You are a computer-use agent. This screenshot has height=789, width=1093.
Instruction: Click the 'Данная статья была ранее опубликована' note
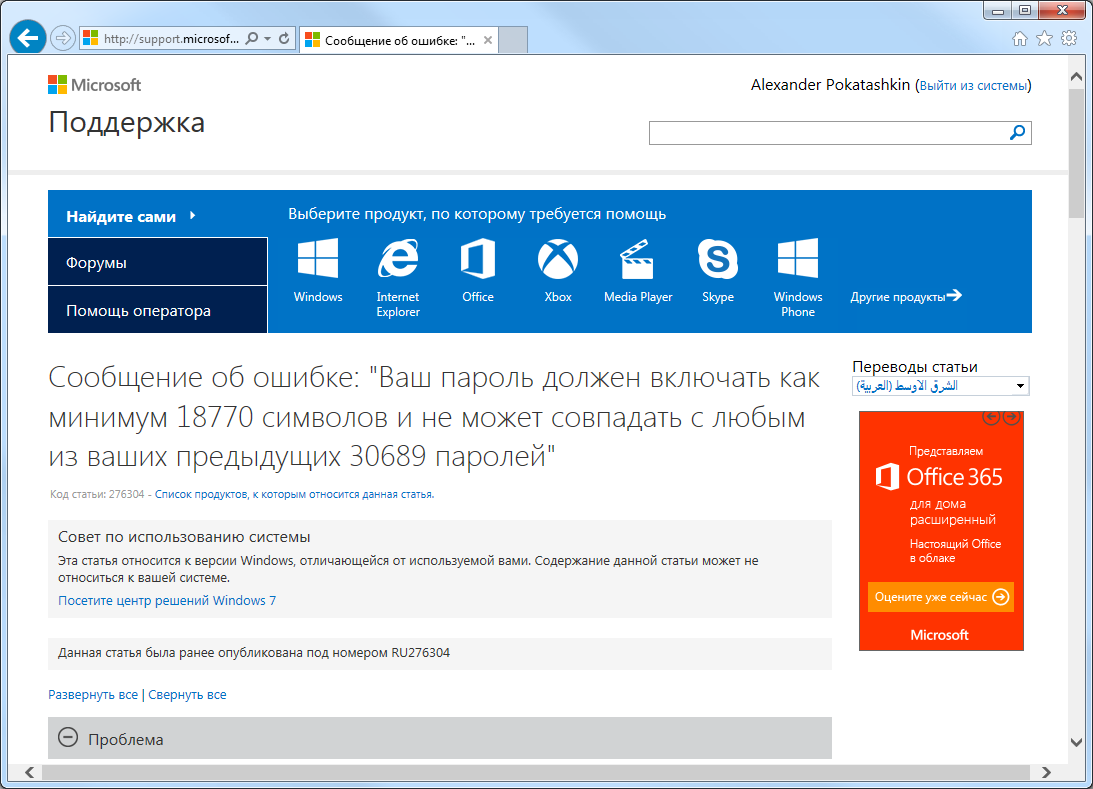254,653
